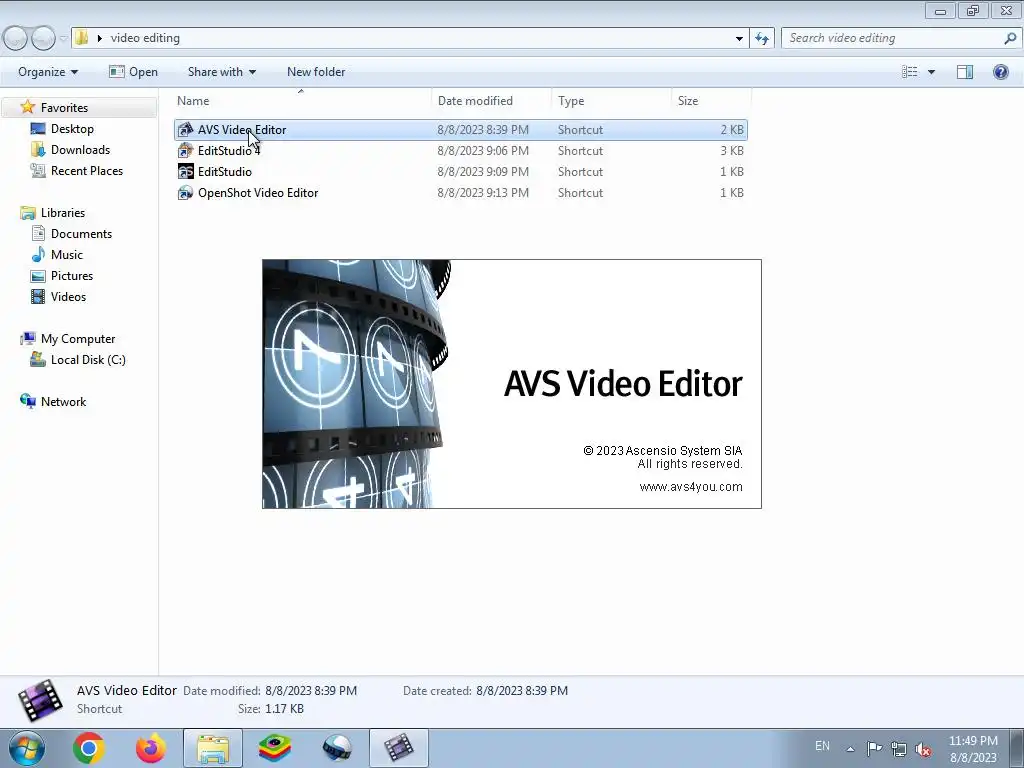Expand the breadcrumb arrow before video editing
Image resolution: width=1024 pixels, height=768 pixels.
click(99, 38)
